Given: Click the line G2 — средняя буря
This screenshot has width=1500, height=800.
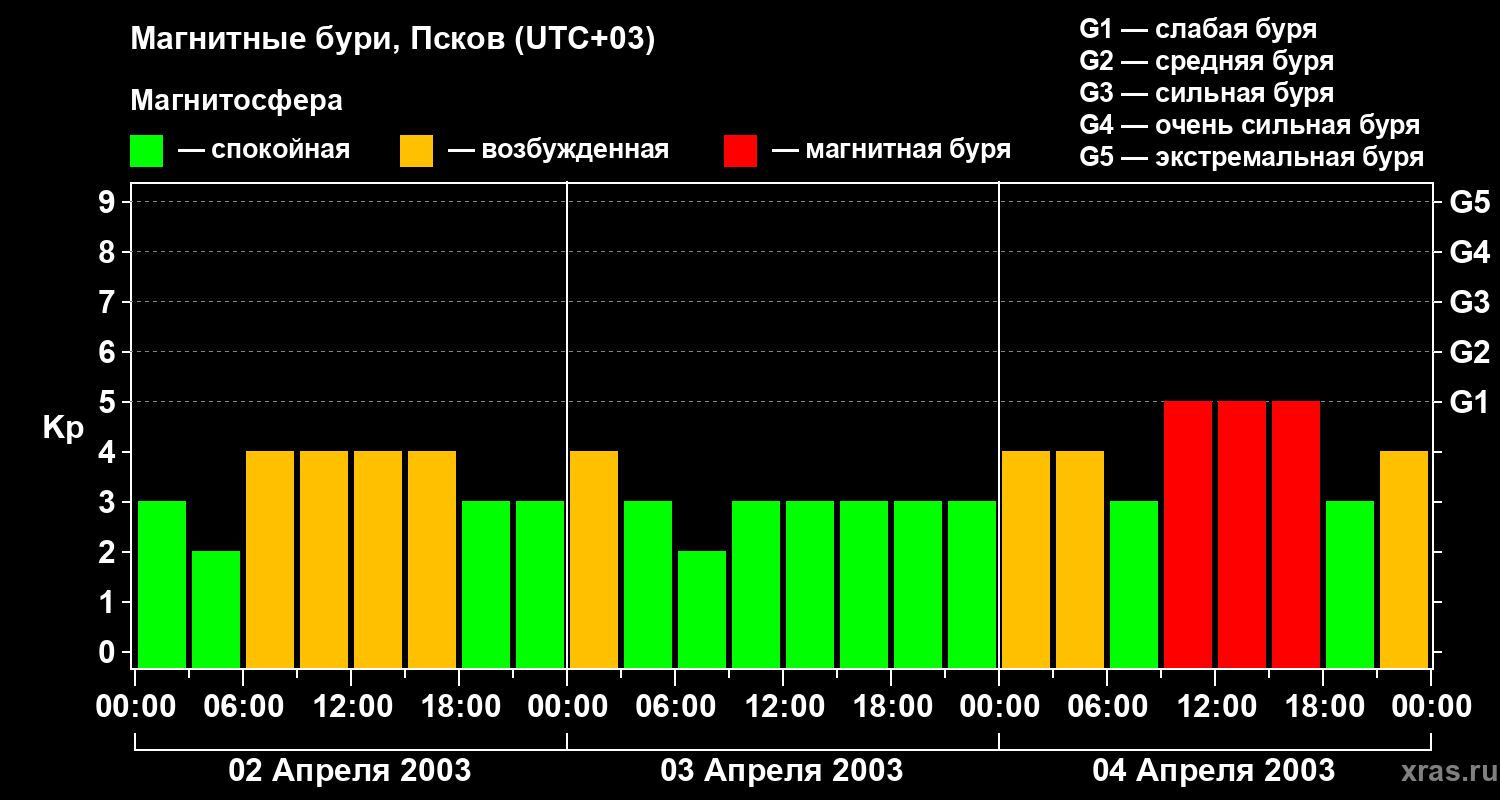Looking at the screenshot, I should (x=1206, y=61).
